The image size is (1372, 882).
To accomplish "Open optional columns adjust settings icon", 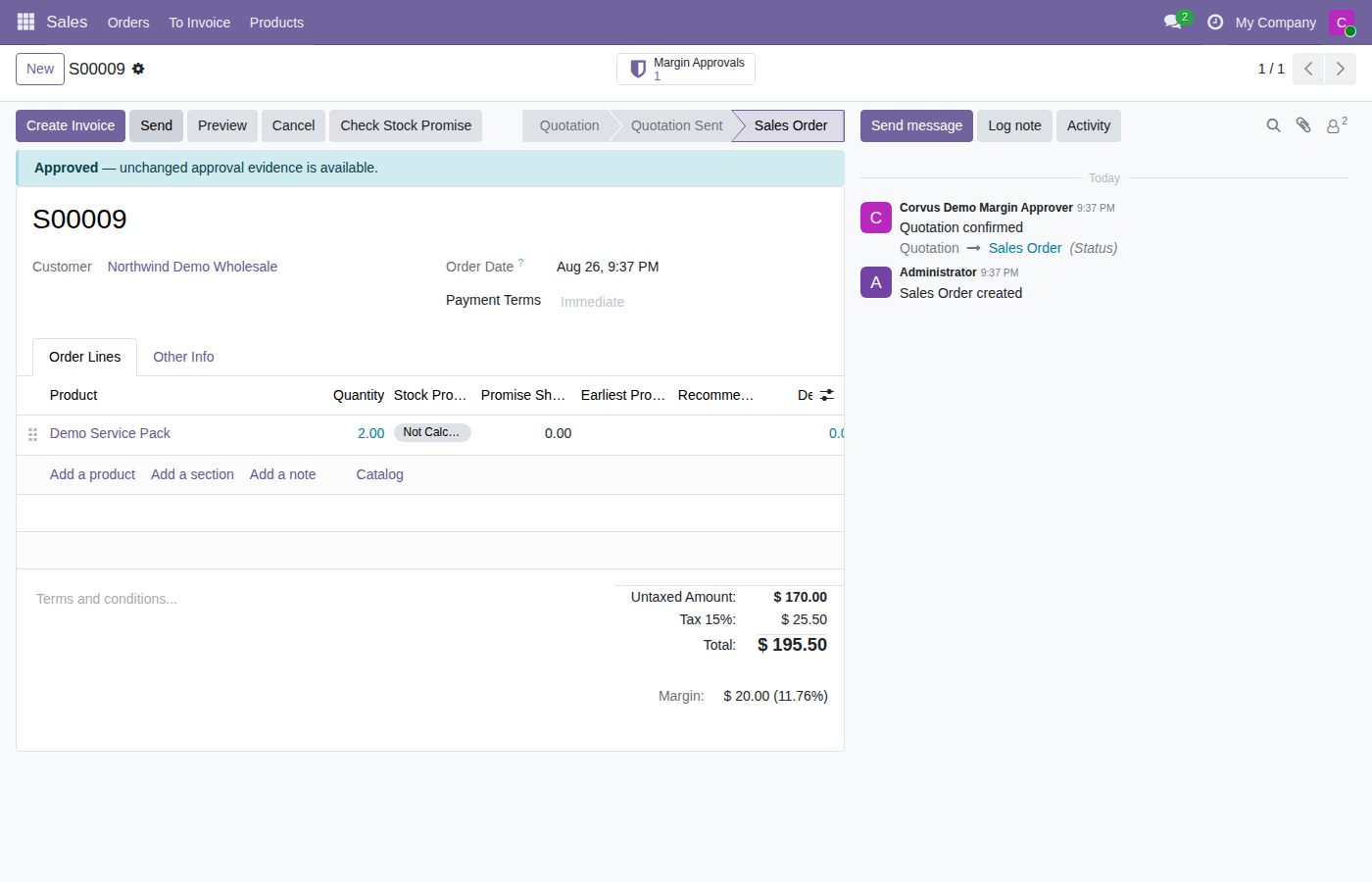I will pyautogui.click(x=827, y=395).
